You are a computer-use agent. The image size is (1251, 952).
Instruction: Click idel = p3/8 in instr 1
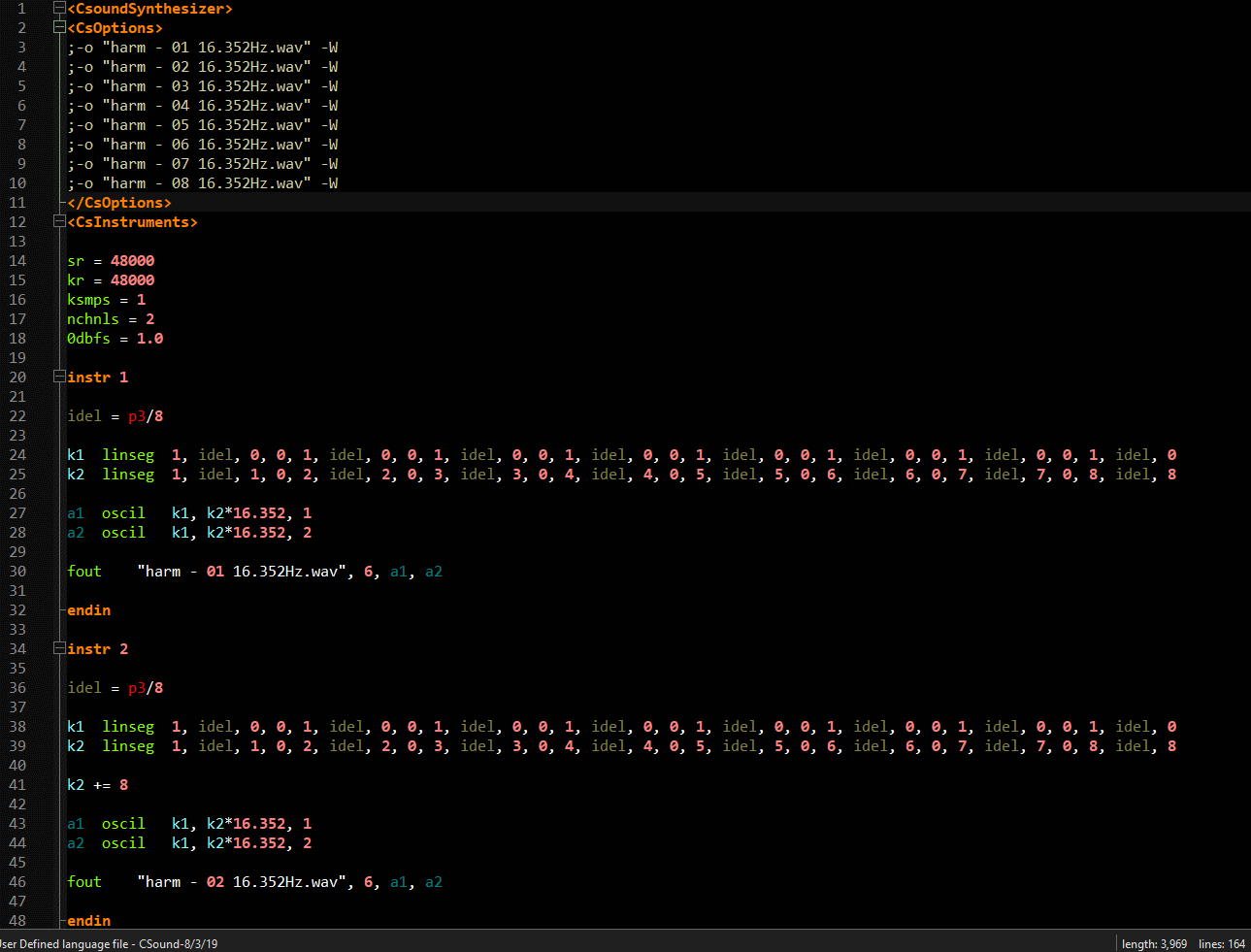coord(115,416)
